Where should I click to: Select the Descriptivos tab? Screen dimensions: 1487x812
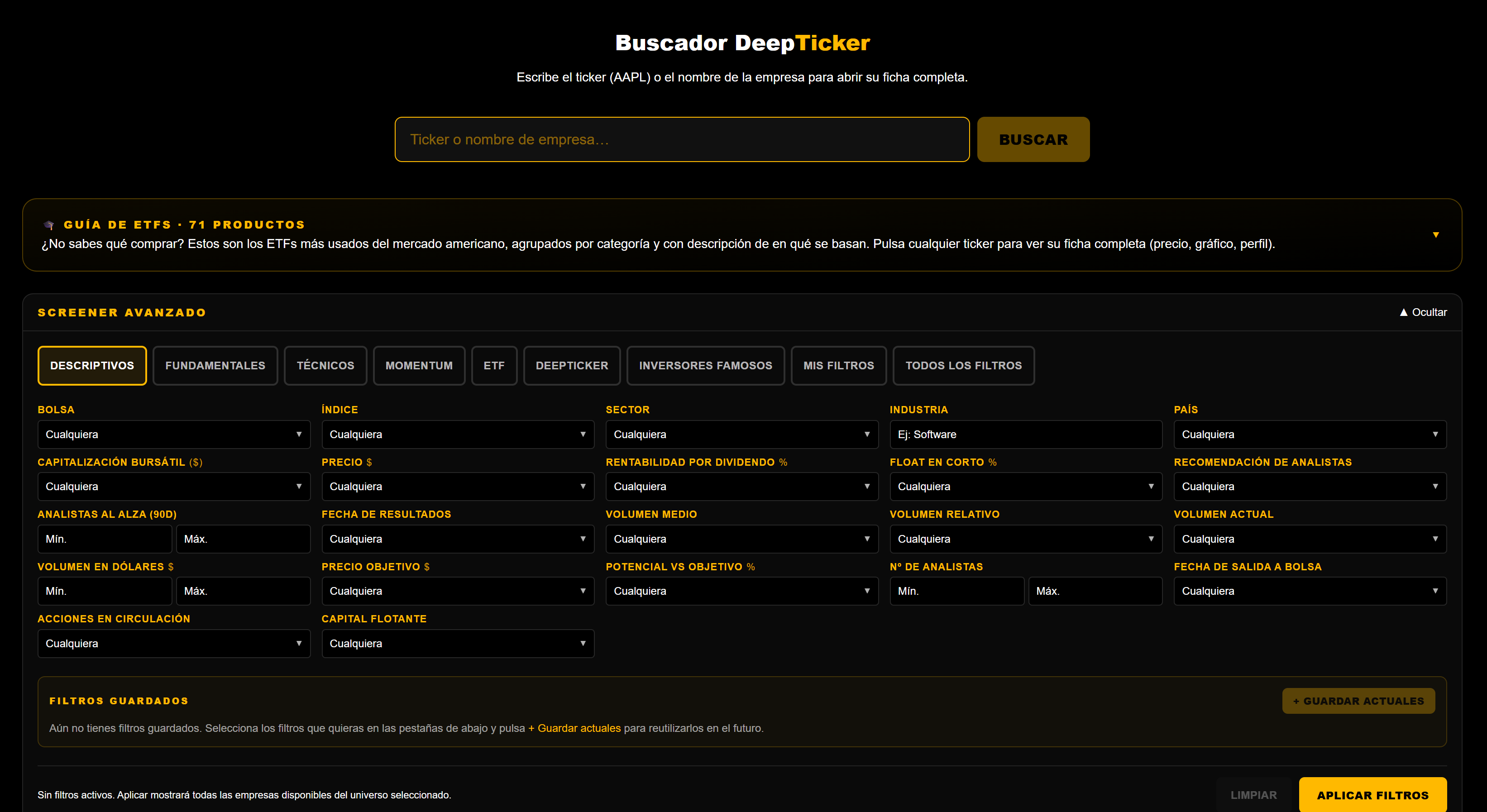tap(92, 365)
